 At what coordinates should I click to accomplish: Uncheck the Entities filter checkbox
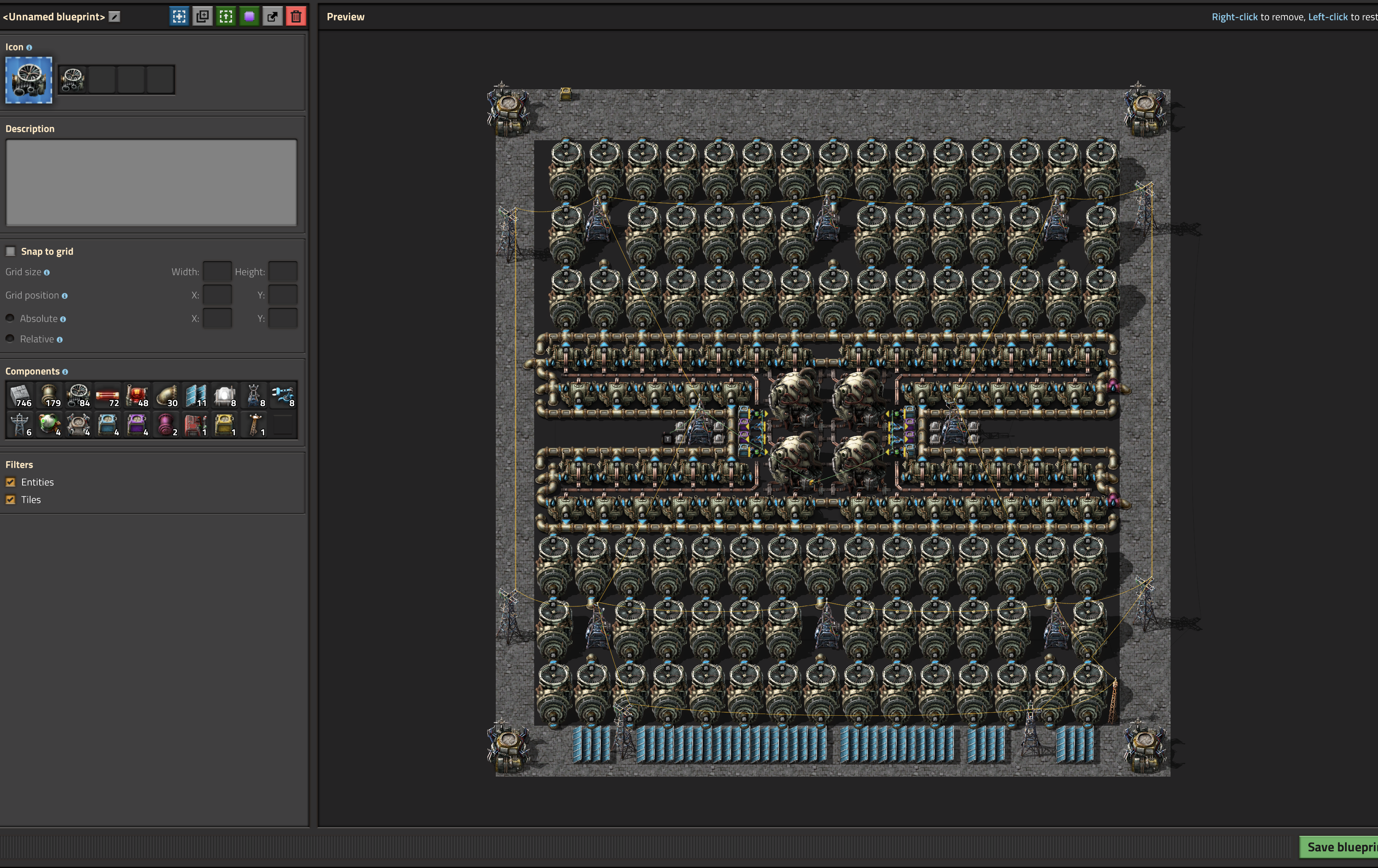click(x=10, y=482)
